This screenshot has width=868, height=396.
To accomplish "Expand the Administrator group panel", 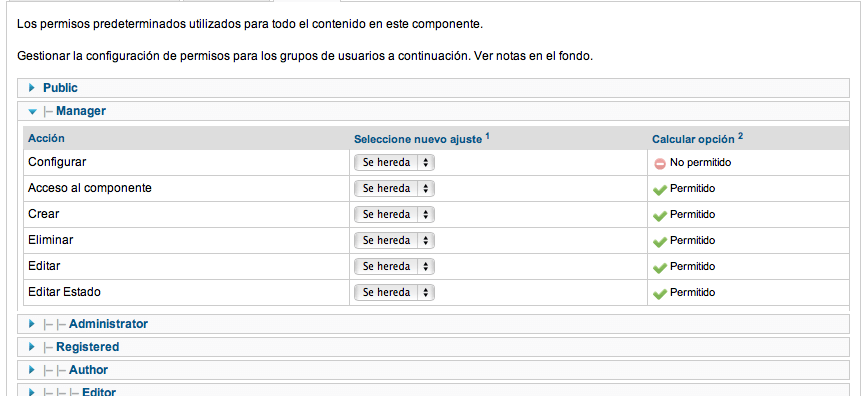I will pos(433,324).
